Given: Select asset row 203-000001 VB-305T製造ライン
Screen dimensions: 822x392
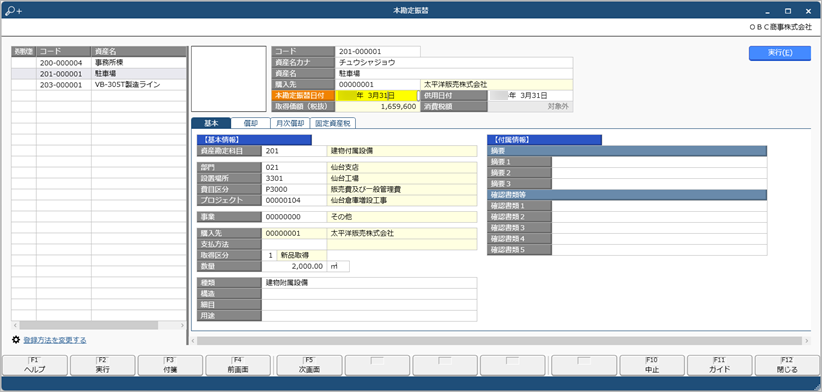Looking at the screenshot, I should tap(99, 84).
